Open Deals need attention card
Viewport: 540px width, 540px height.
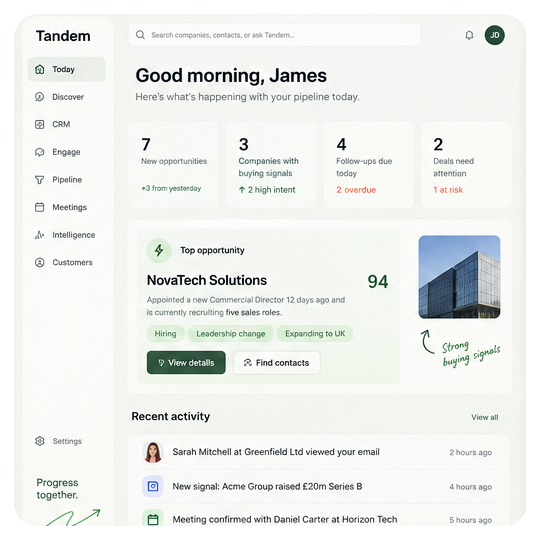click(466, 164)
